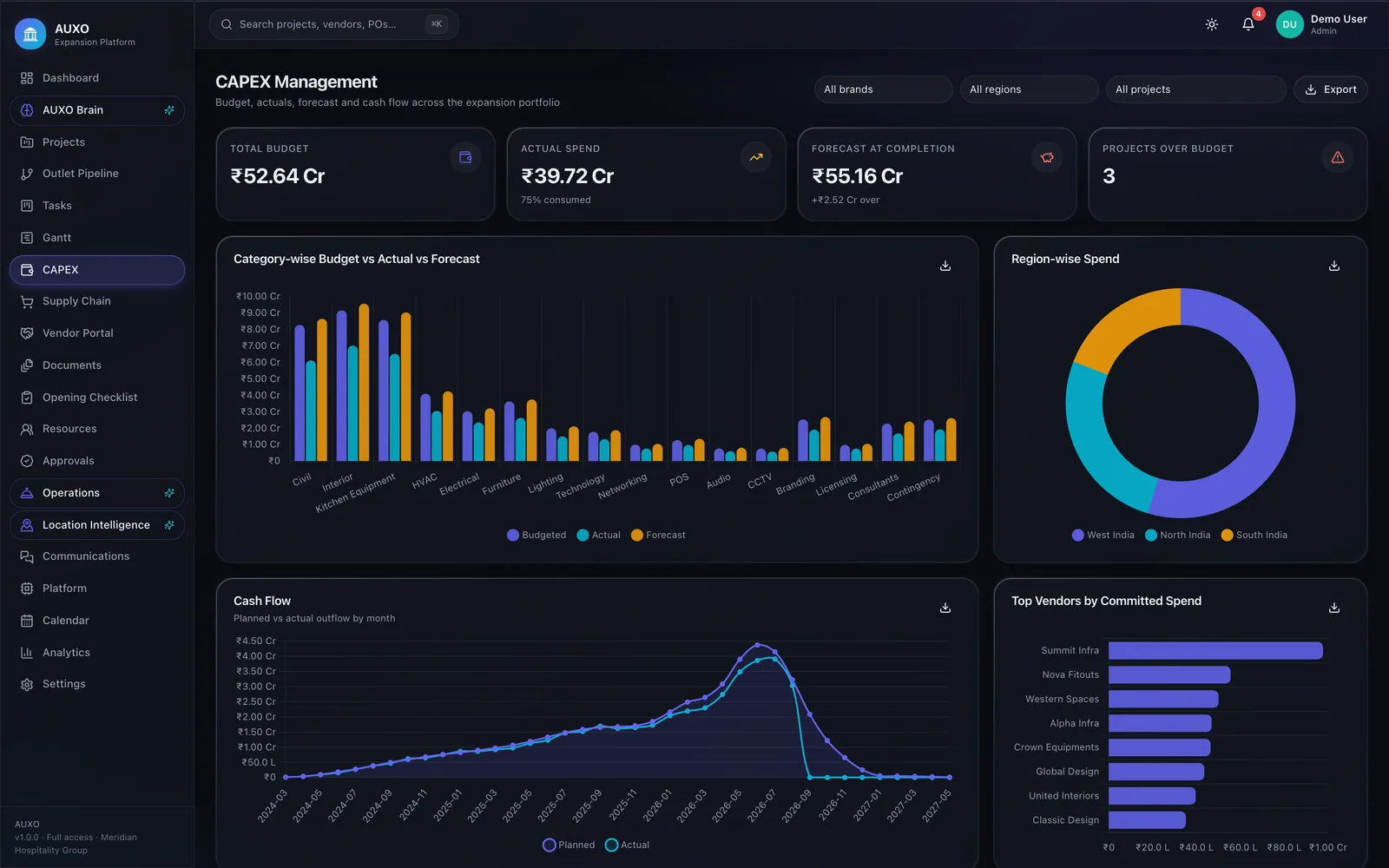Screen dimensions: 1389x868
Task: Click the AUXO logo icon
Action: click(x=30, y=34)
